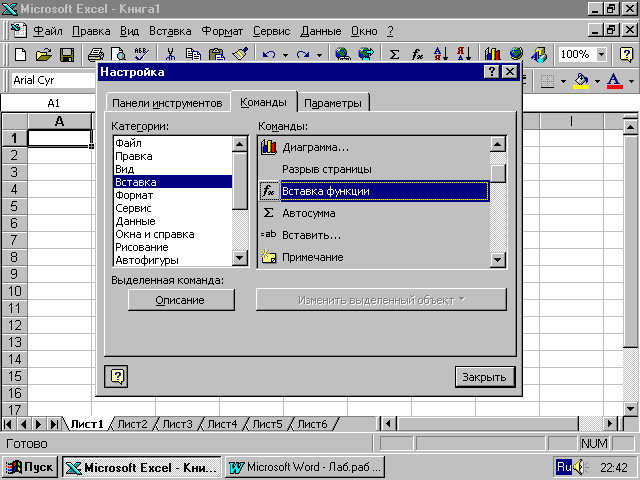Viewport: 640px width, 480px height.
Task: Select Файл in the Категории list
Action: coord(173,143)
